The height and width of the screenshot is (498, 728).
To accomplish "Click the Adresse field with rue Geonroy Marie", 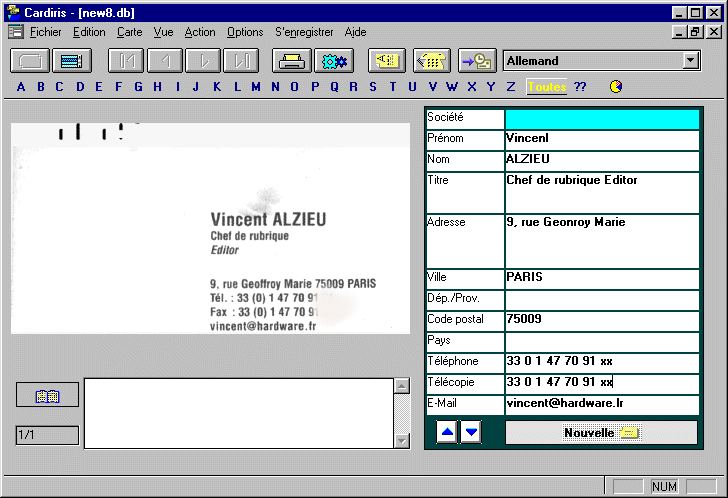I will tap(602, 241).
